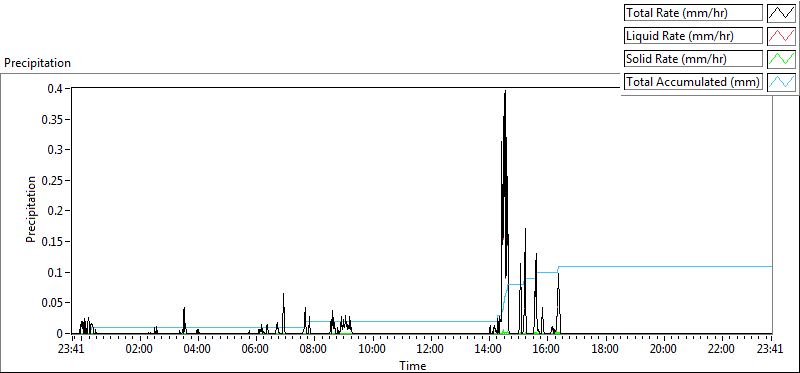Click the 12:00 time axis label
Viewport: 800px width, 373px height.
click(430, 350)
